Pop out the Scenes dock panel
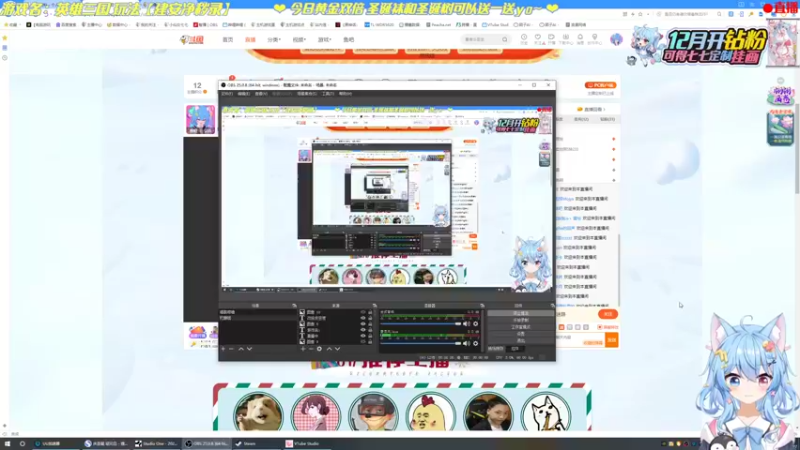The width and height of the screenshot is (800, 450). [294, 305]
